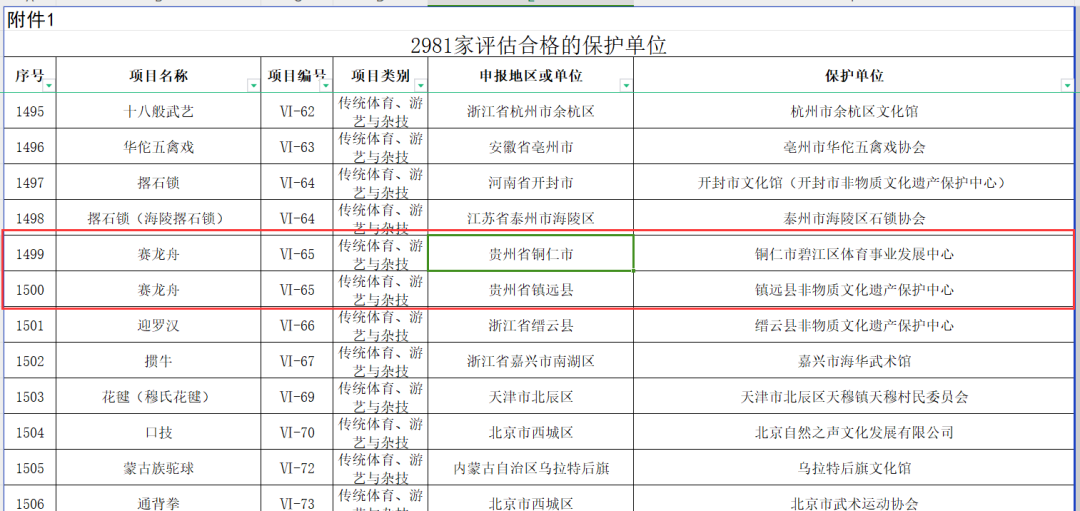The width and height of the screenshot is (1080, 511).
Task: Click the cell 华佗五禽戏
Action: click(158, 147)
